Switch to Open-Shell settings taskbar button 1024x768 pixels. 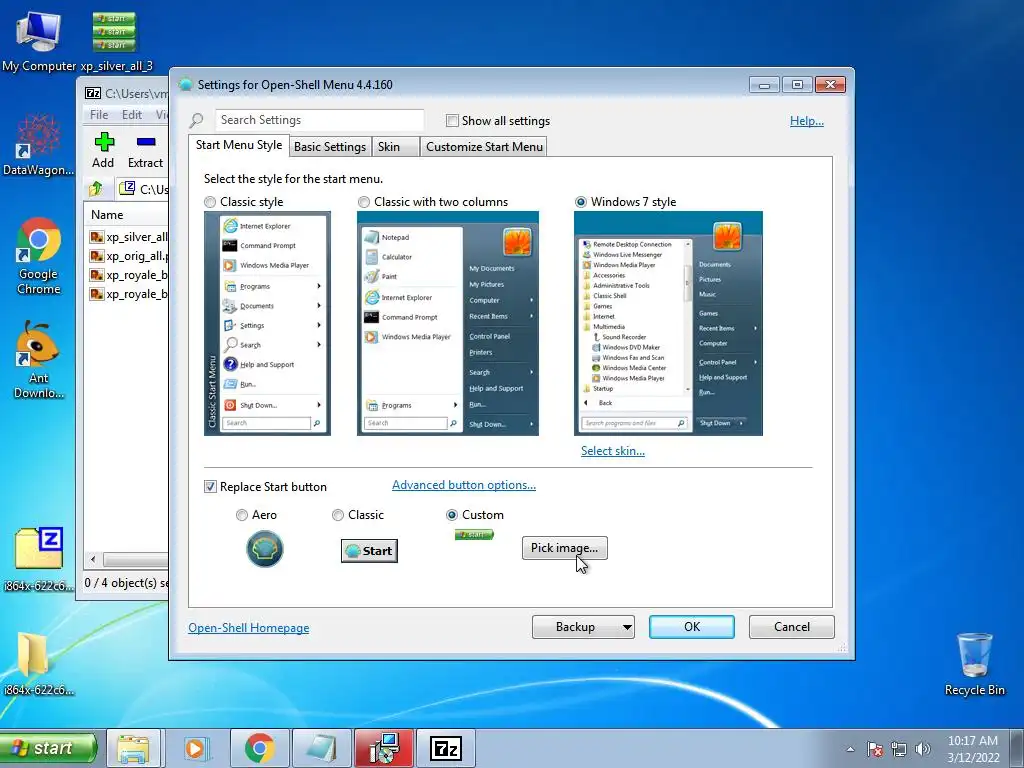(x=384, y=748)
